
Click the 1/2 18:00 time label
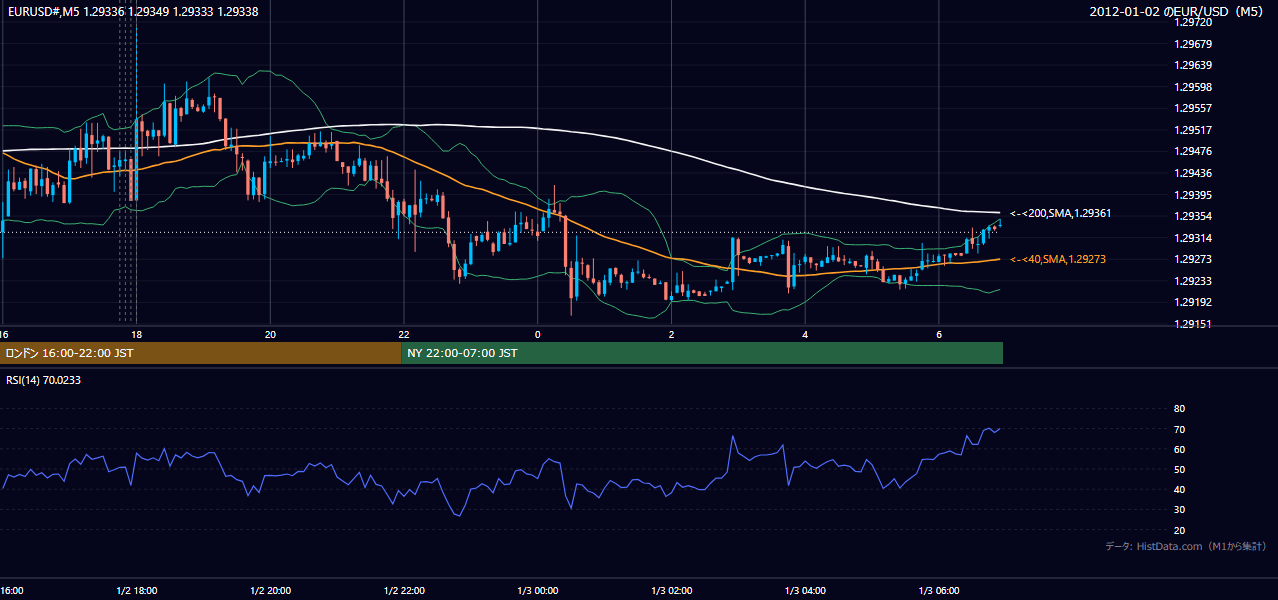(x=137, y=590)
